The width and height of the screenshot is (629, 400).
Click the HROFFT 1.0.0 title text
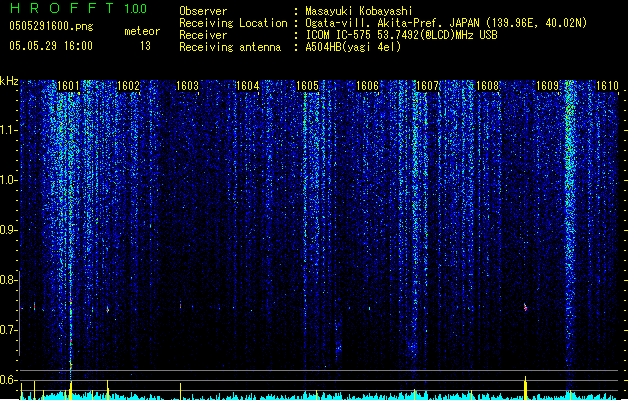point(79,8)
